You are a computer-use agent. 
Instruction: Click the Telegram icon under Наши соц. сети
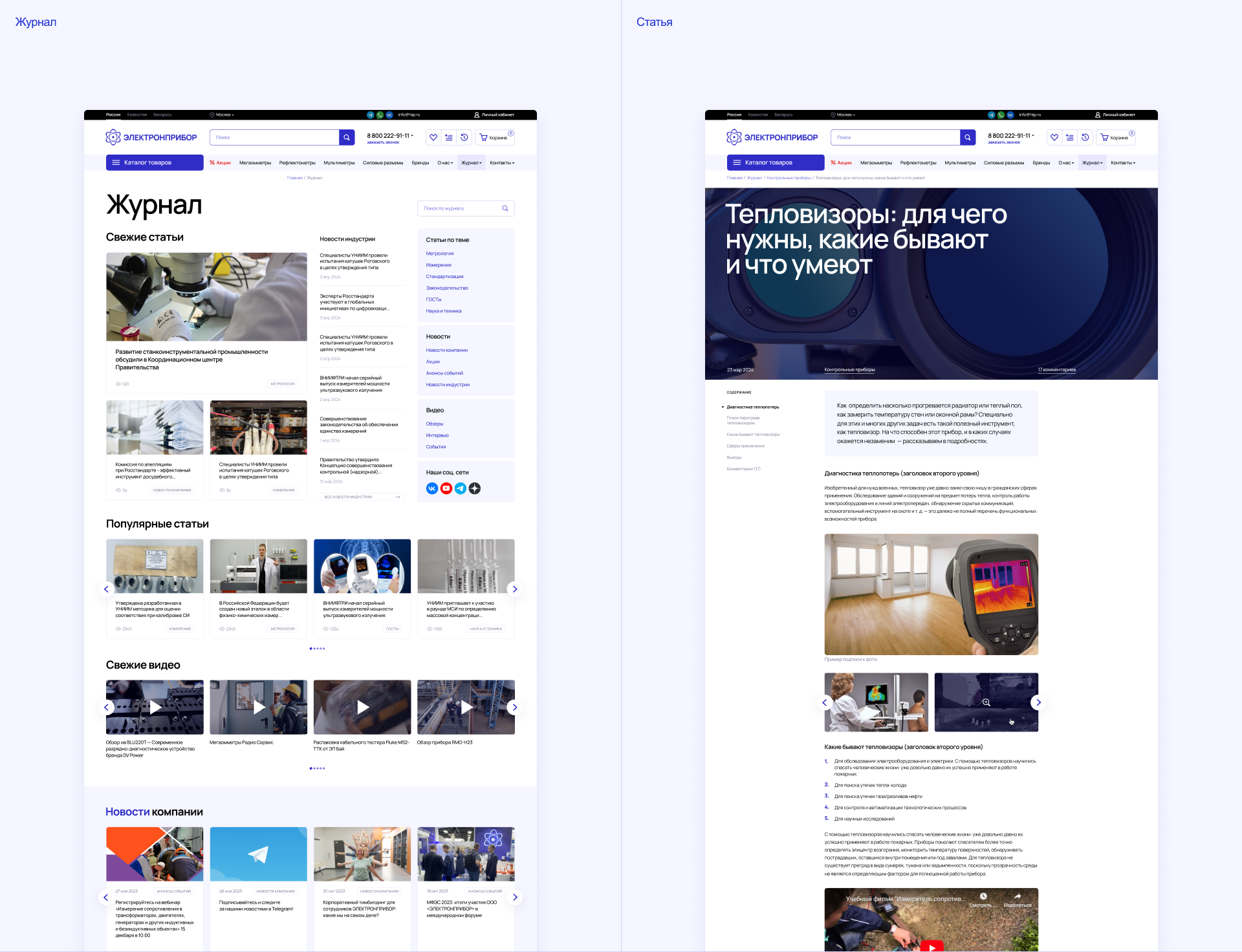(461, 488)
